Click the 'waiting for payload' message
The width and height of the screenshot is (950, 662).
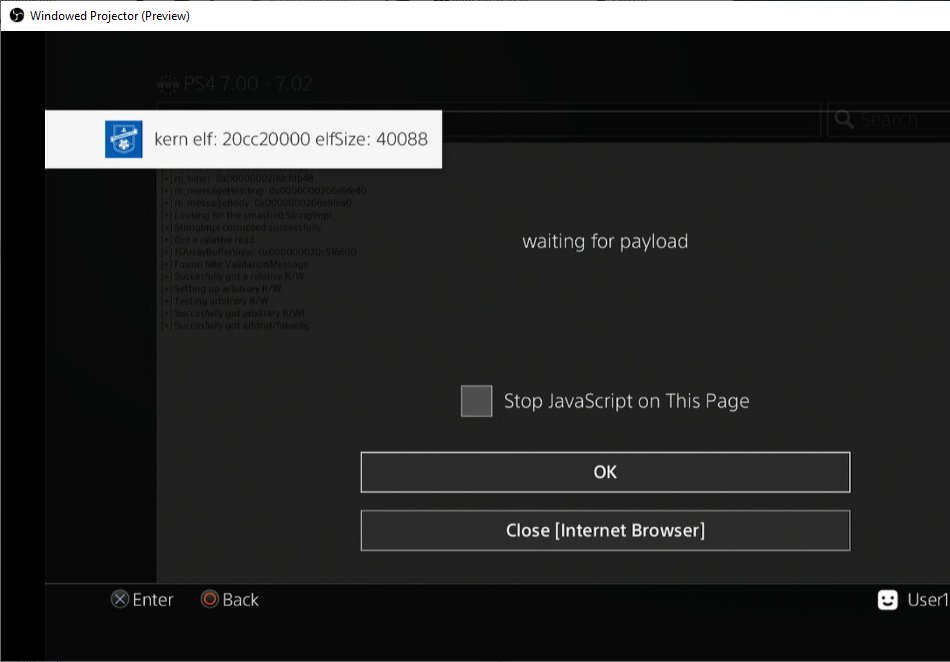[x=605, y=241]
